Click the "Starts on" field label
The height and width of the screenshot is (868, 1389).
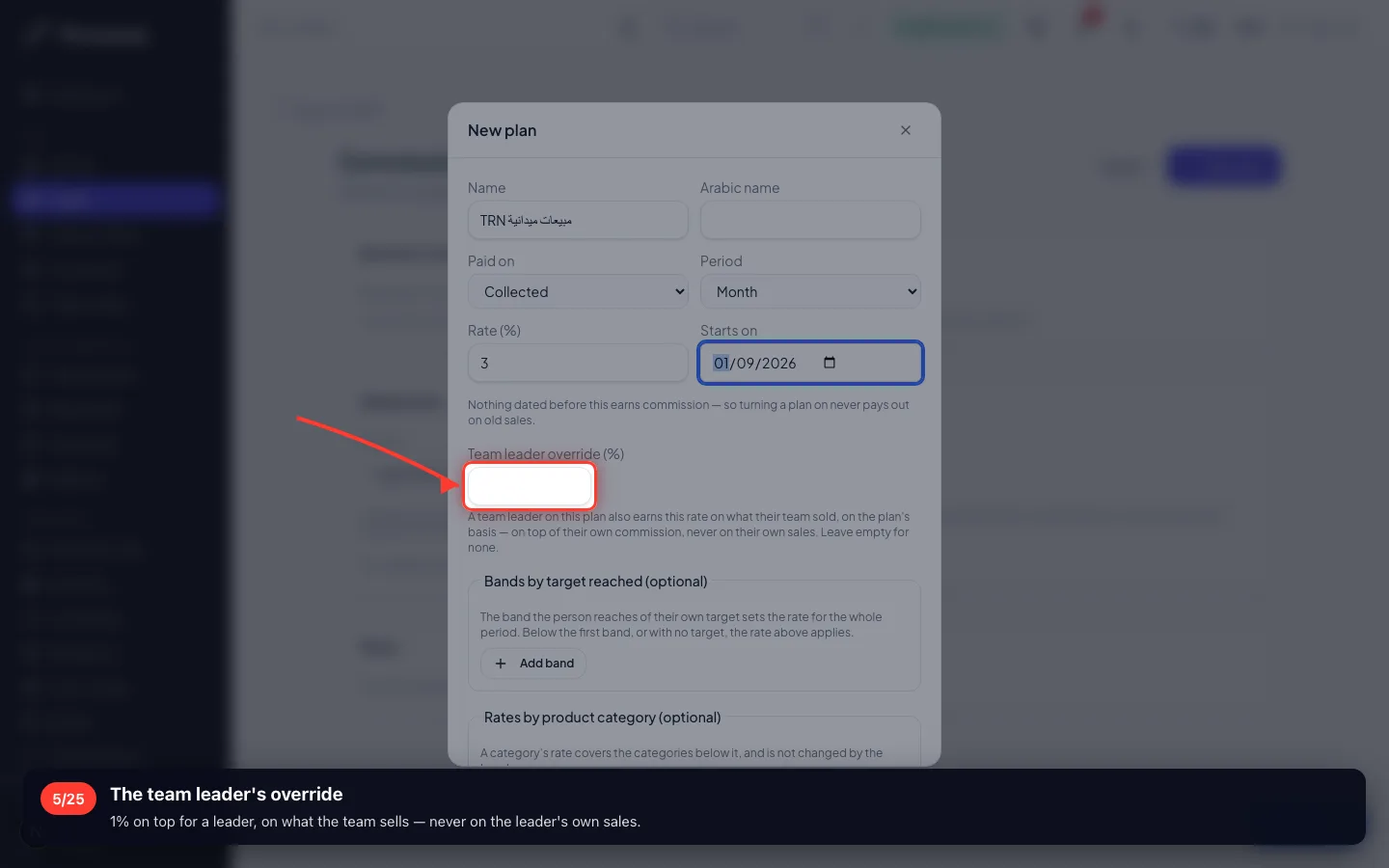tap(728, 331)
